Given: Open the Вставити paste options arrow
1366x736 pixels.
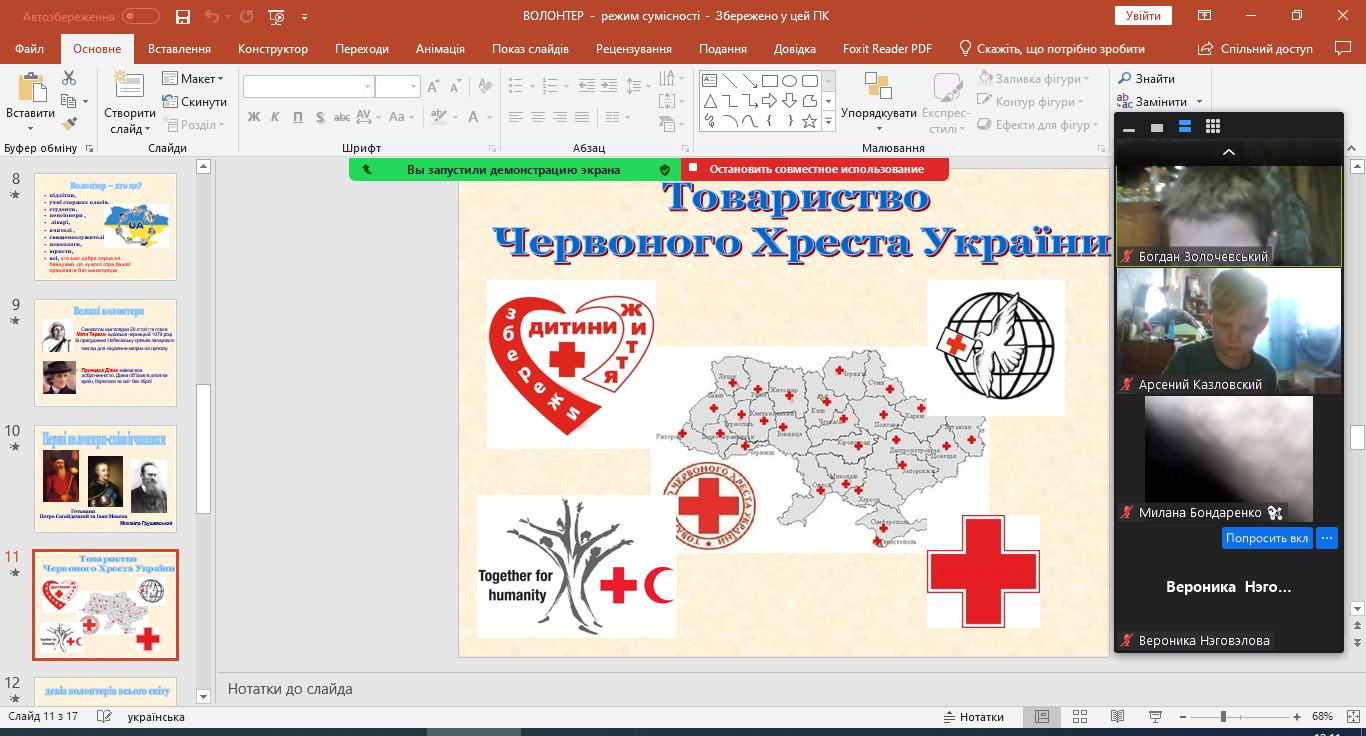Looking at the screenshot, I should tap(30, 129).
